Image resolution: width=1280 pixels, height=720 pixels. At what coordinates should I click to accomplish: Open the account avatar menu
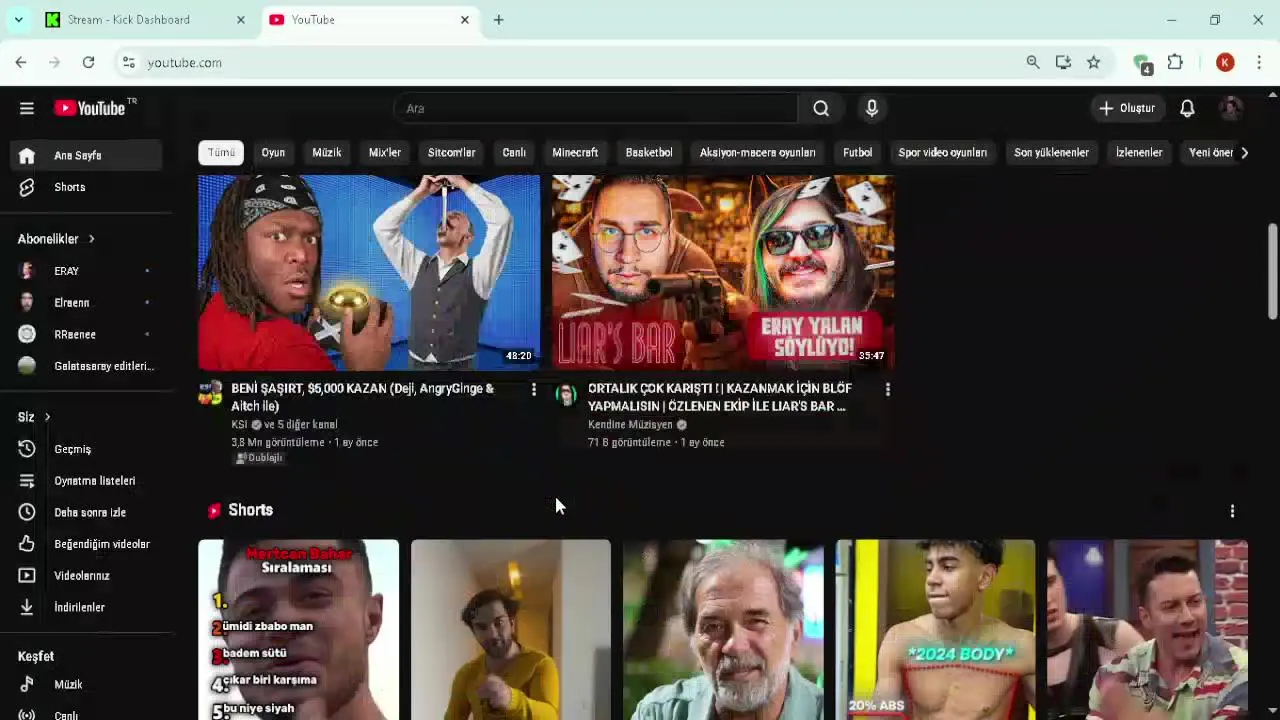pos(1231,108)
